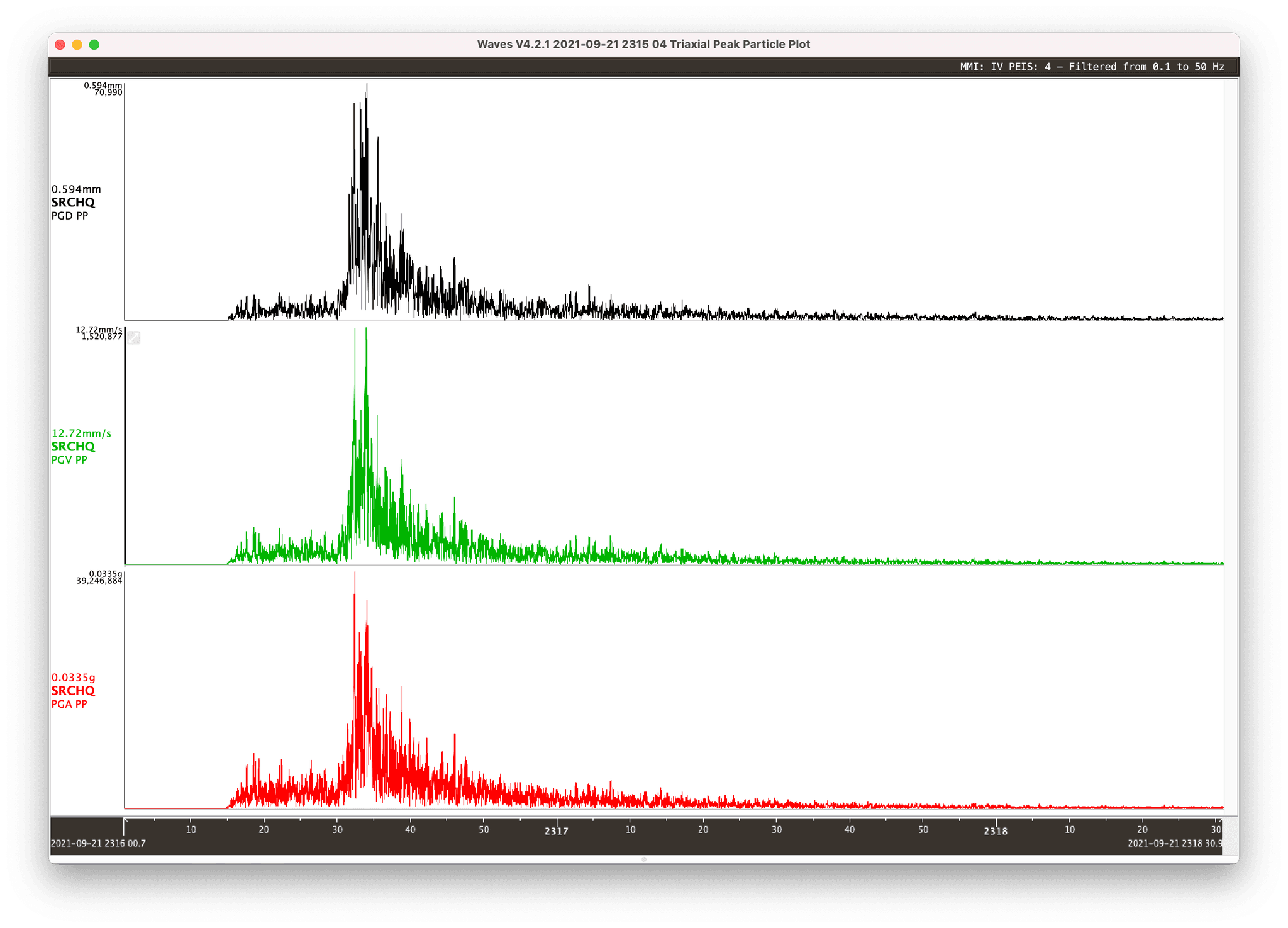The width and height of the screenshot is (1288, 928).
Task: Click the tallest peak of the red PGA trace
Action: click(355, 574)
